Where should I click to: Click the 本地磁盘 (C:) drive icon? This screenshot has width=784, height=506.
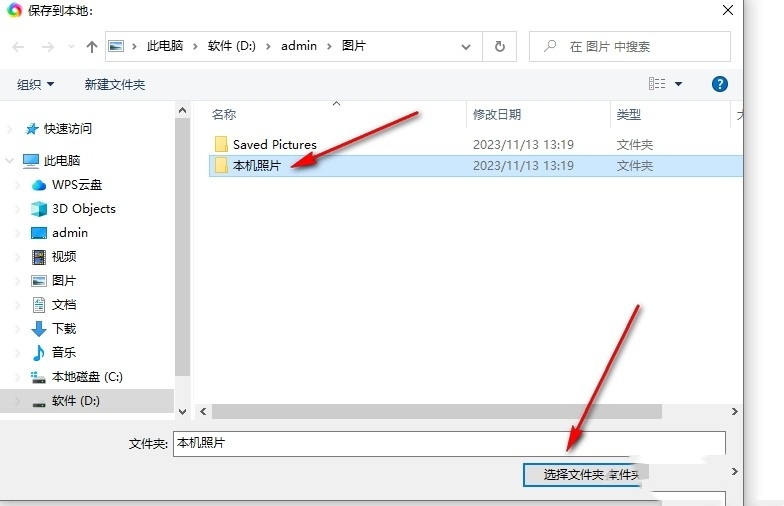tap(38, 376)
